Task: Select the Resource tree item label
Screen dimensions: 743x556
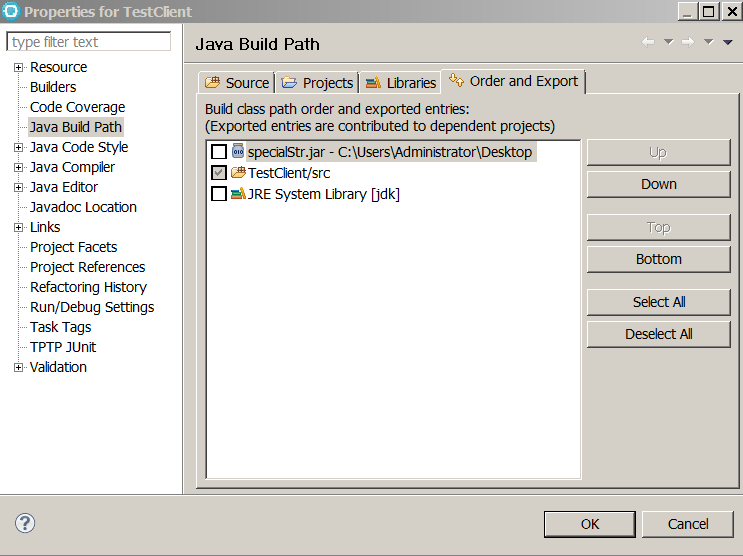Action: pos(59,67)
